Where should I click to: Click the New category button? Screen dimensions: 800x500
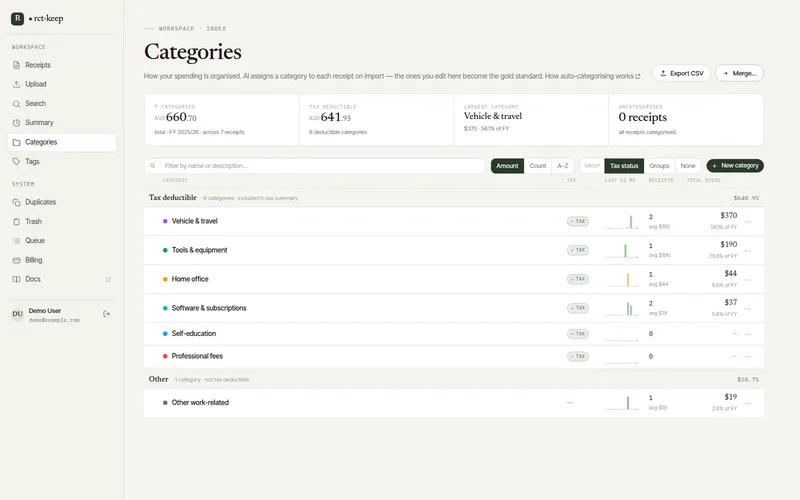[735, 166]
